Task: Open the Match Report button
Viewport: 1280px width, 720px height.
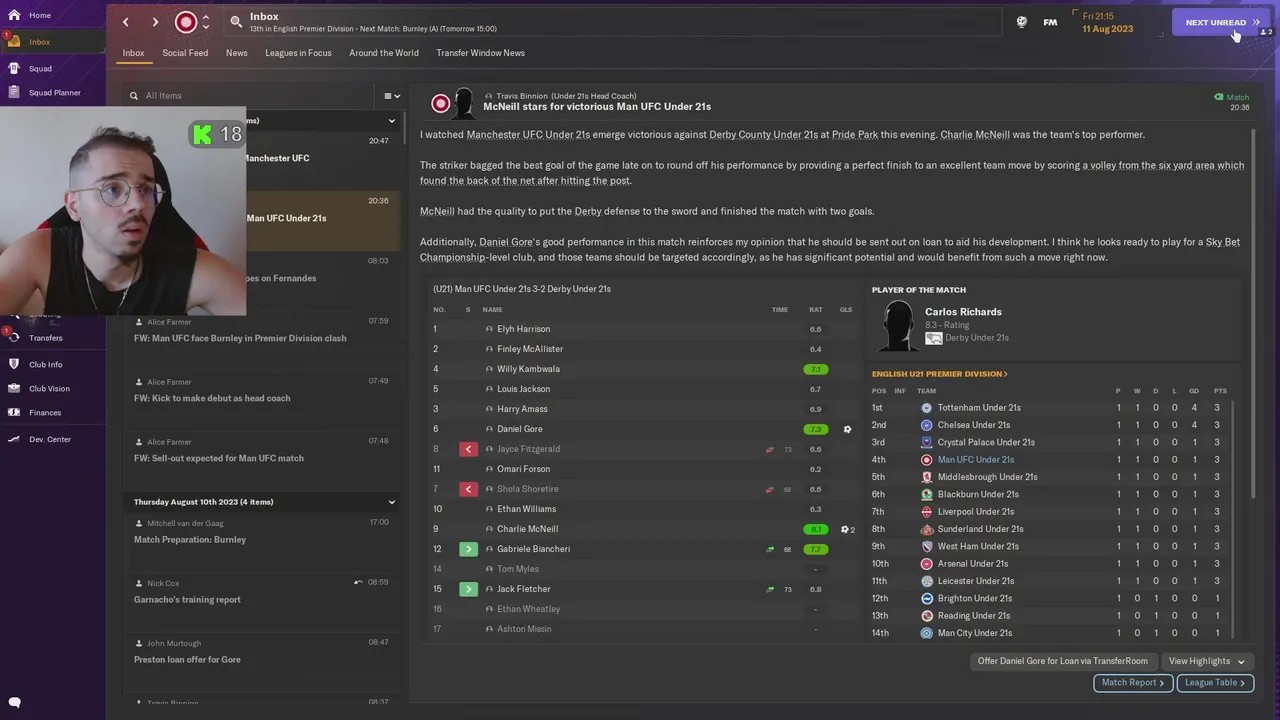Action: [1133, 683]
